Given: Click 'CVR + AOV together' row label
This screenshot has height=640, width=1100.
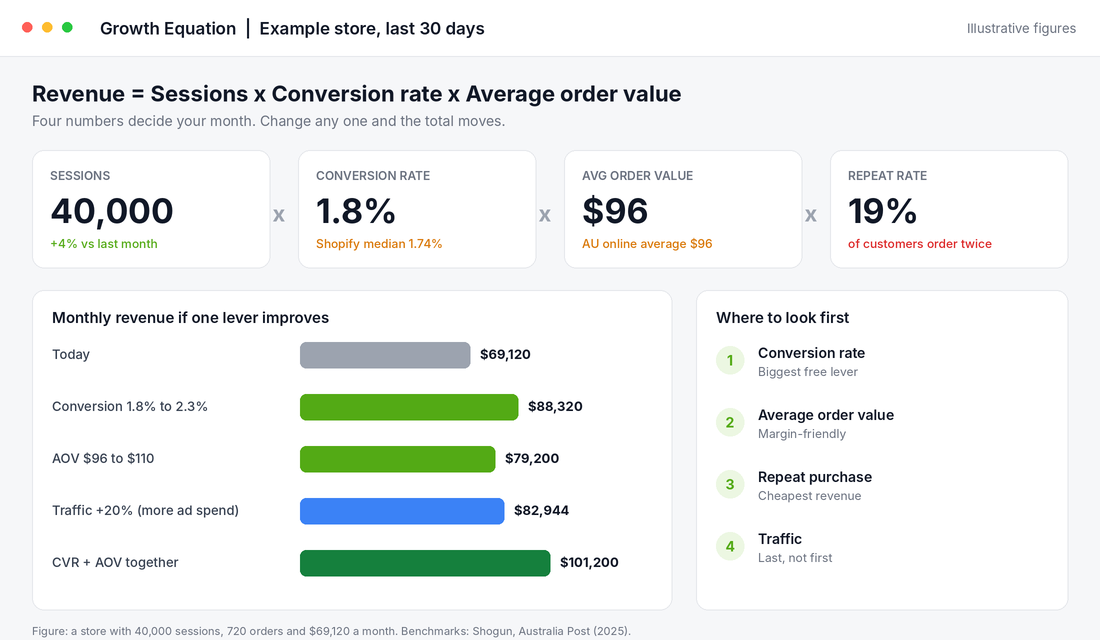Looking at the screenshot, I should pyautogui.click(x=115, y=562).
